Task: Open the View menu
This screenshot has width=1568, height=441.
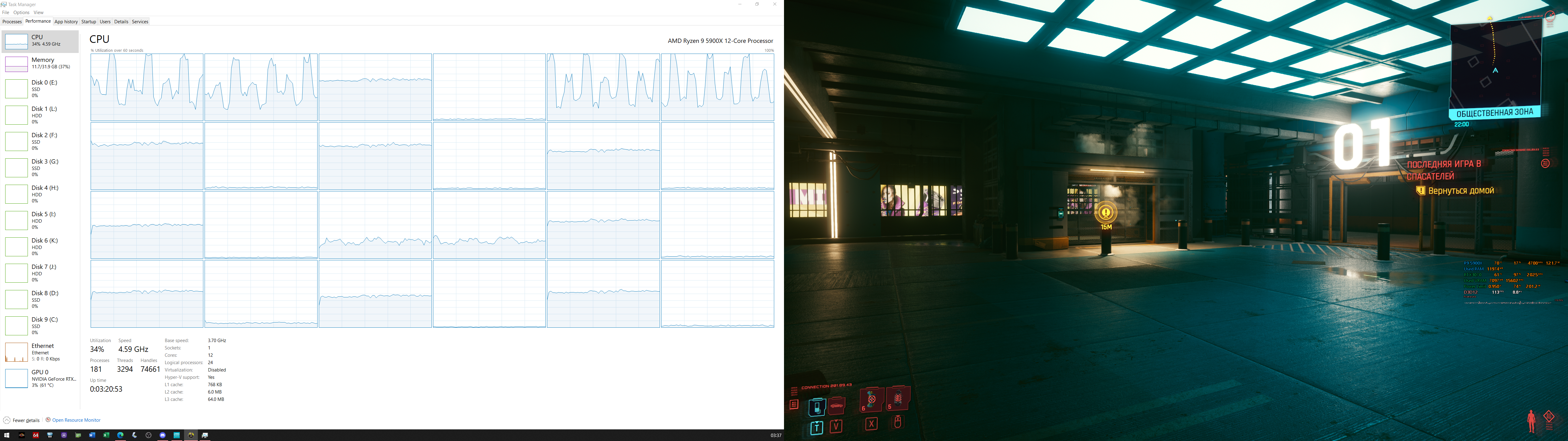Action: click(x=38, y=12)
